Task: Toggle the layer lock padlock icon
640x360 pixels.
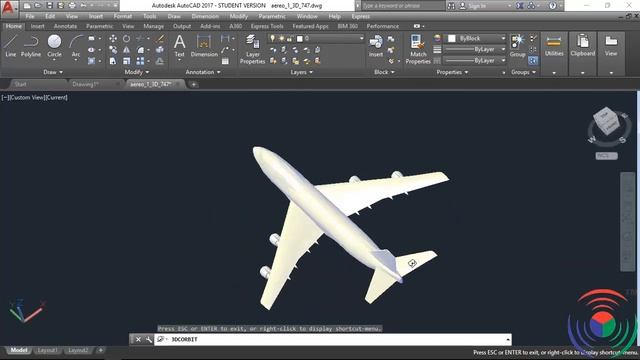Action: (x=289, y=38)
